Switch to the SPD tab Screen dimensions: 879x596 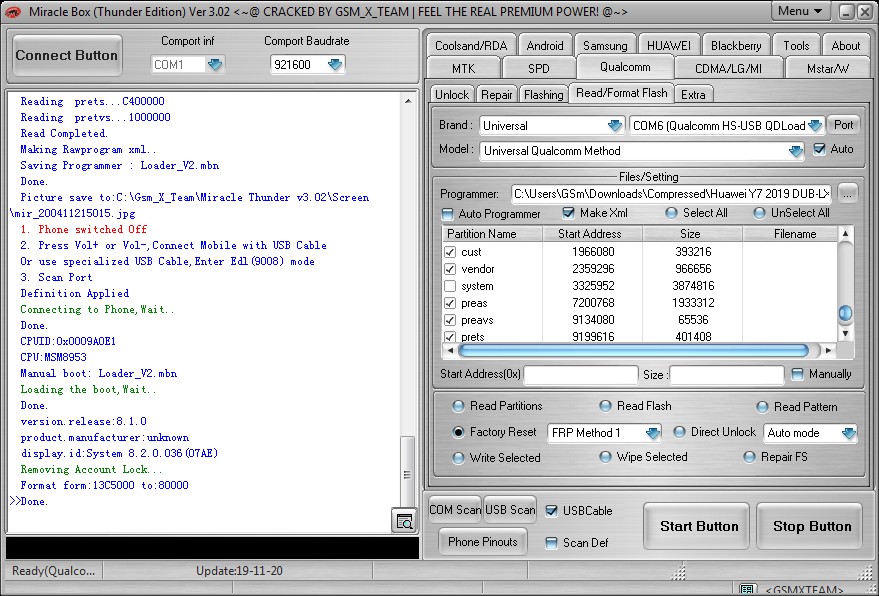pos(539,68)
